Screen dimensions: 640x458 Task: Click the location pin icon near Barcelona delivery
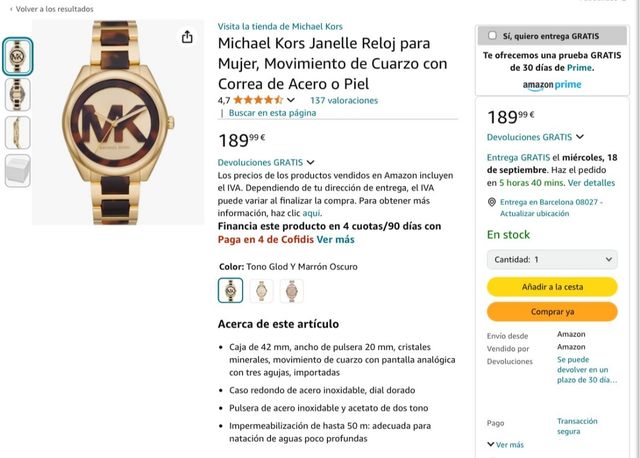[492, 202]
